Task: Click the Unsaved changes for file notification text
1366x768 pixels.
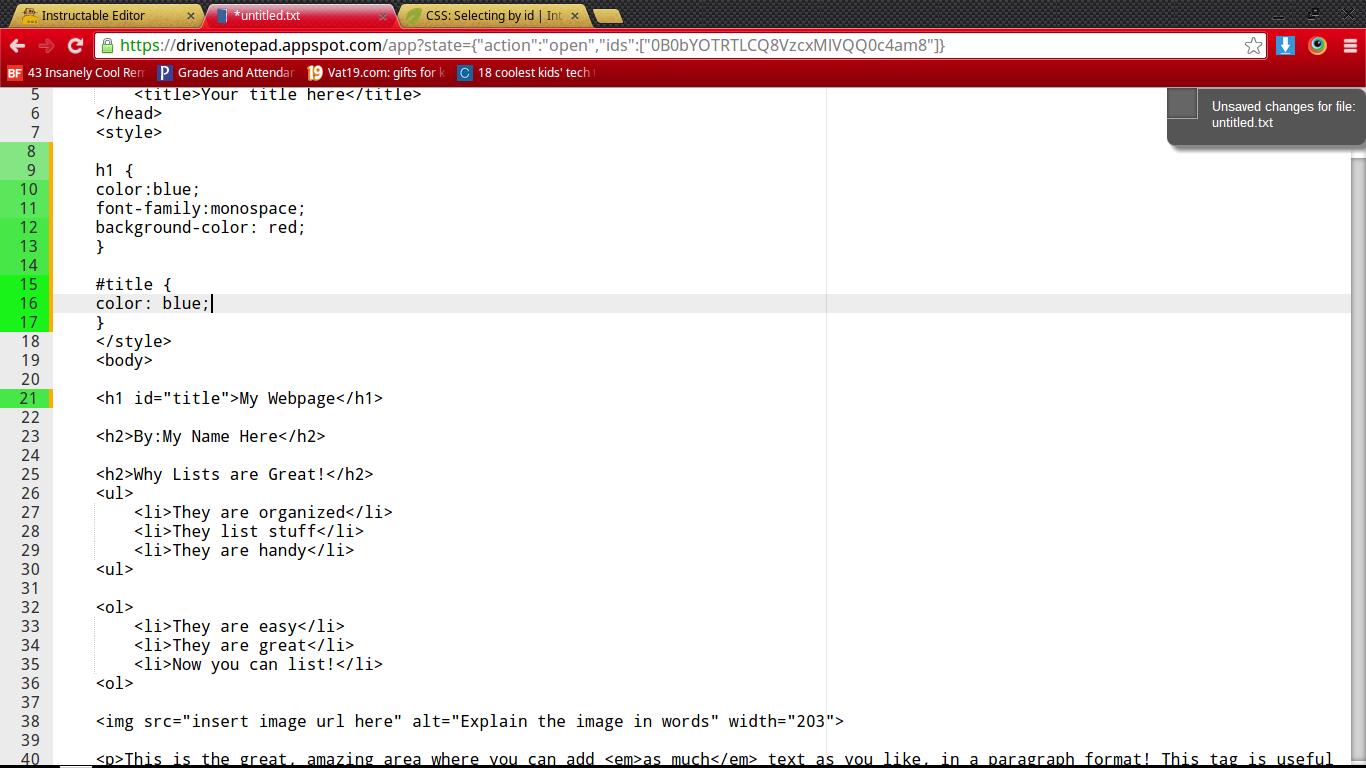Action: pyautogui.click(x=1283, y=115)
